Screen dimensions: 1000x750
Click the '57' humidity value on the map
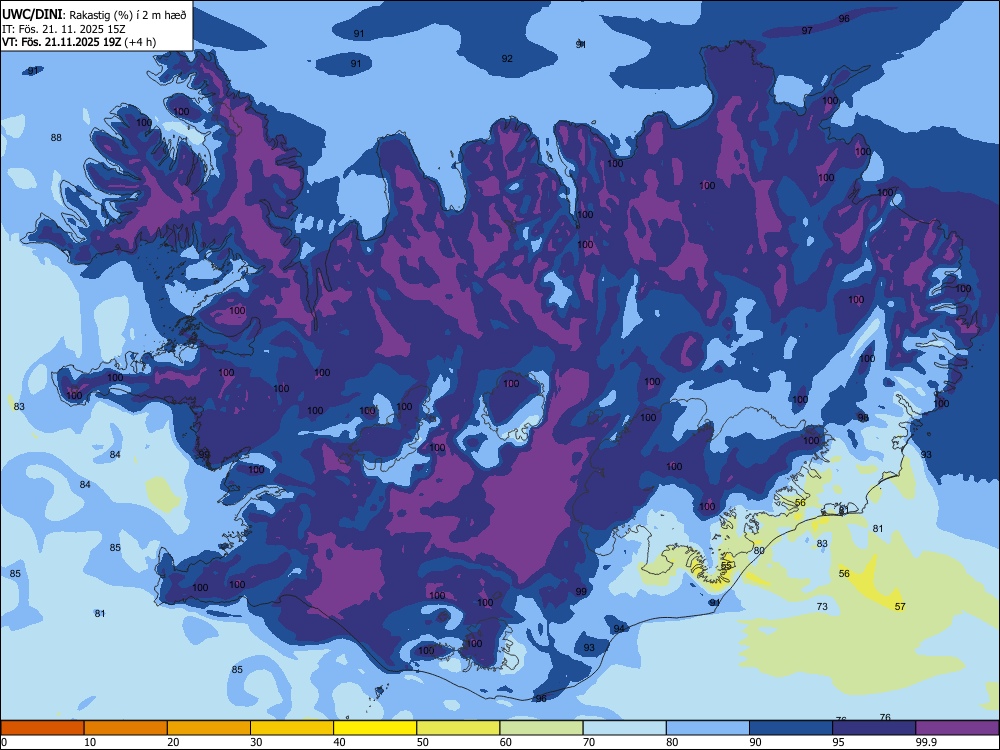pyautogui.click(x=900, y=607)
